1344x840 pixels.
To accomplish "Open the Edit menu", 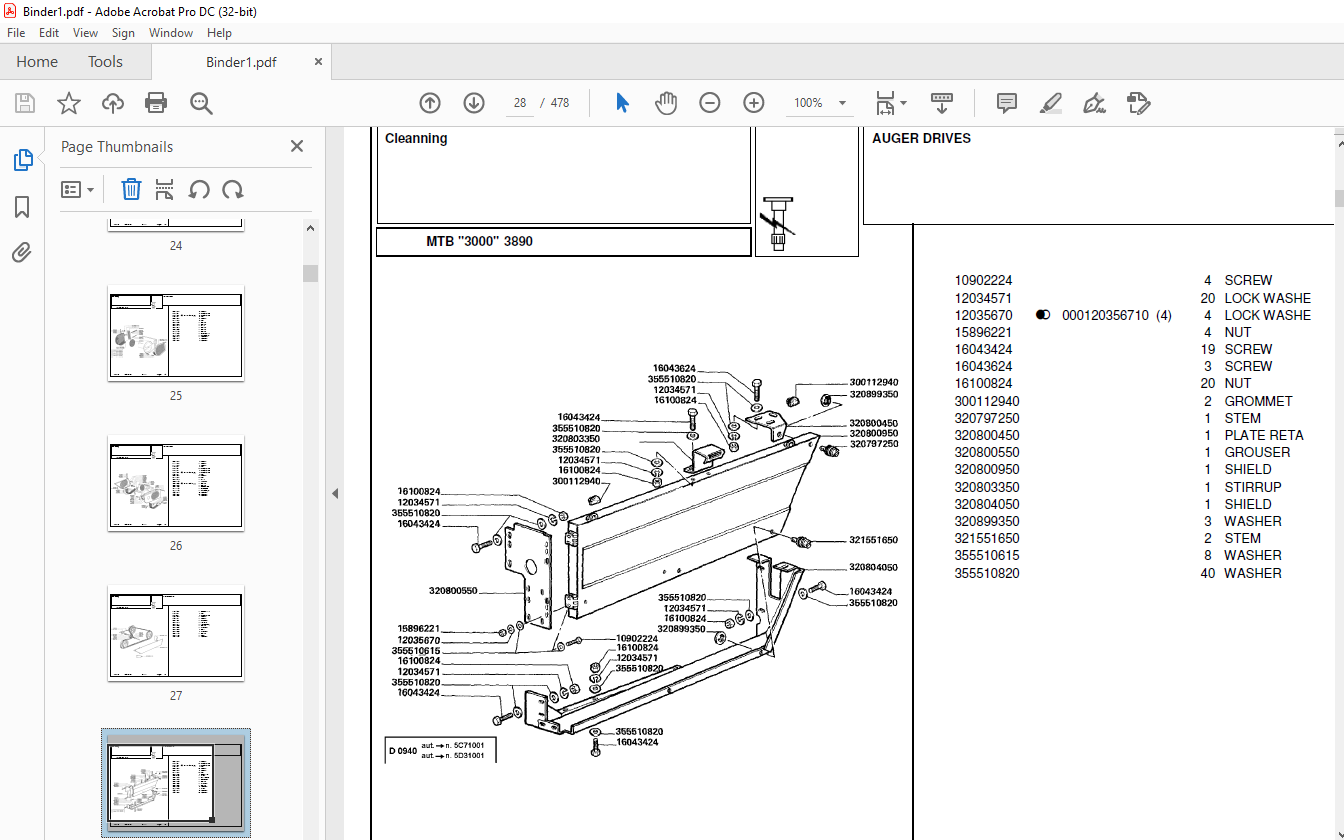I will tap(49, 33).
